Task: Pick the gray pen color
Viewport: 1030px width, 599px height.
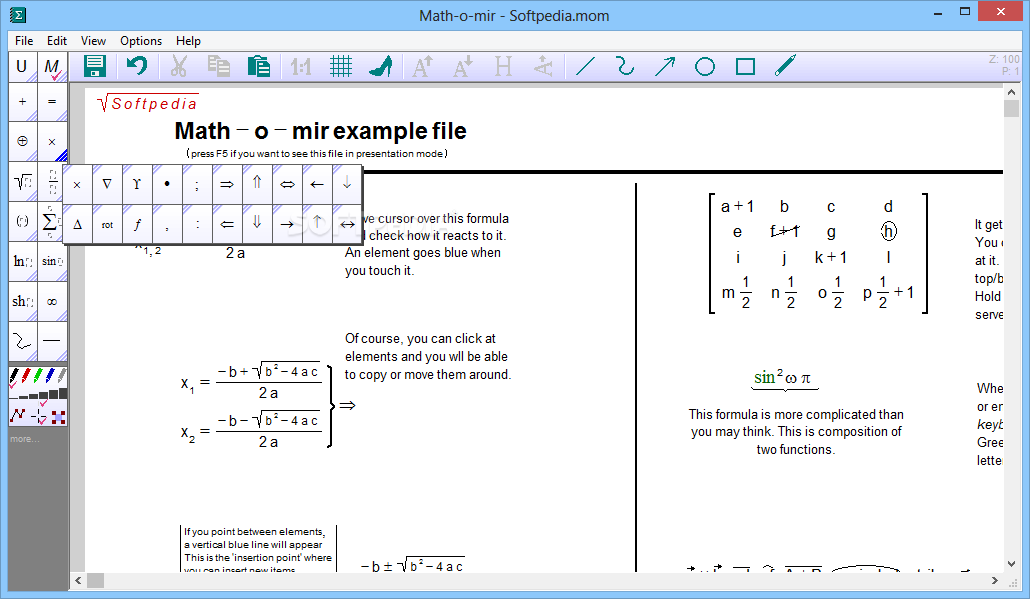Action: (x=62, y=376)
